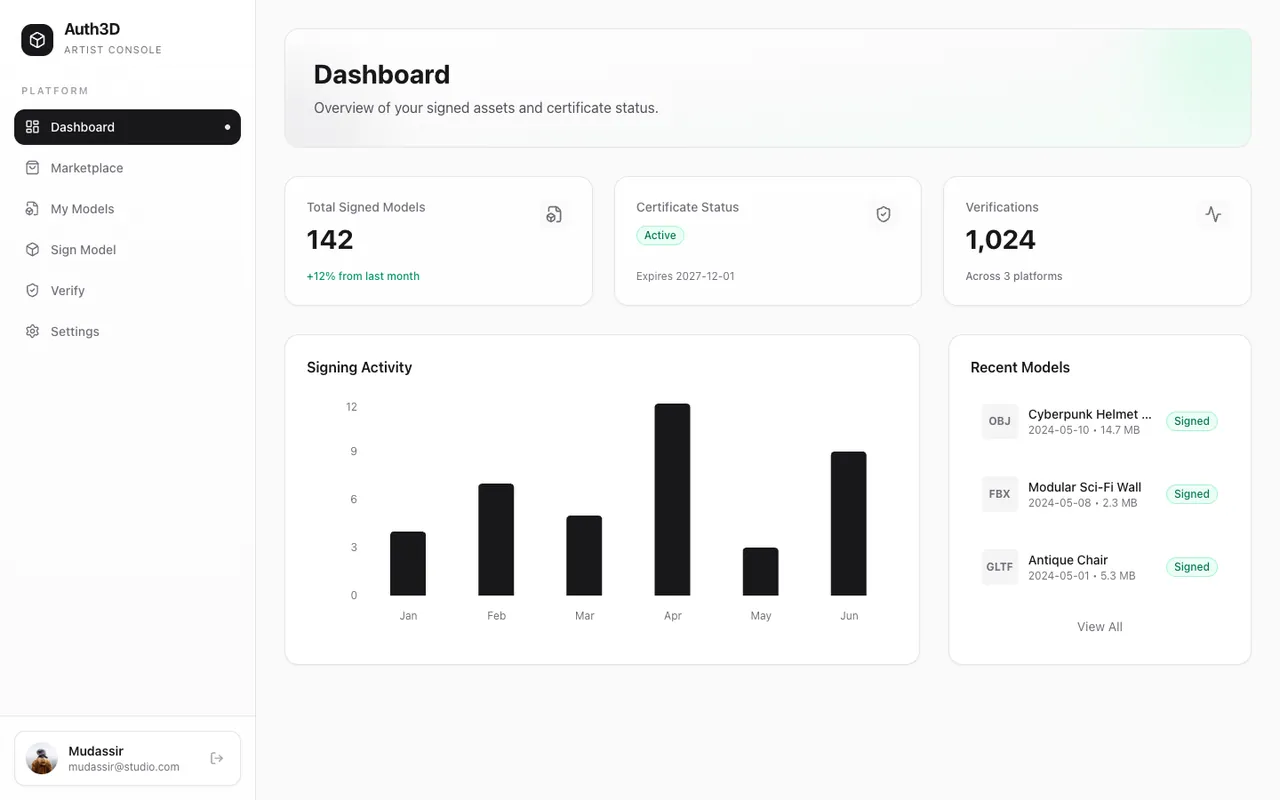Viewport: 1280px width, 800px height.
Task: Navigate to the Verify page
Action: (x=127, y=291)
